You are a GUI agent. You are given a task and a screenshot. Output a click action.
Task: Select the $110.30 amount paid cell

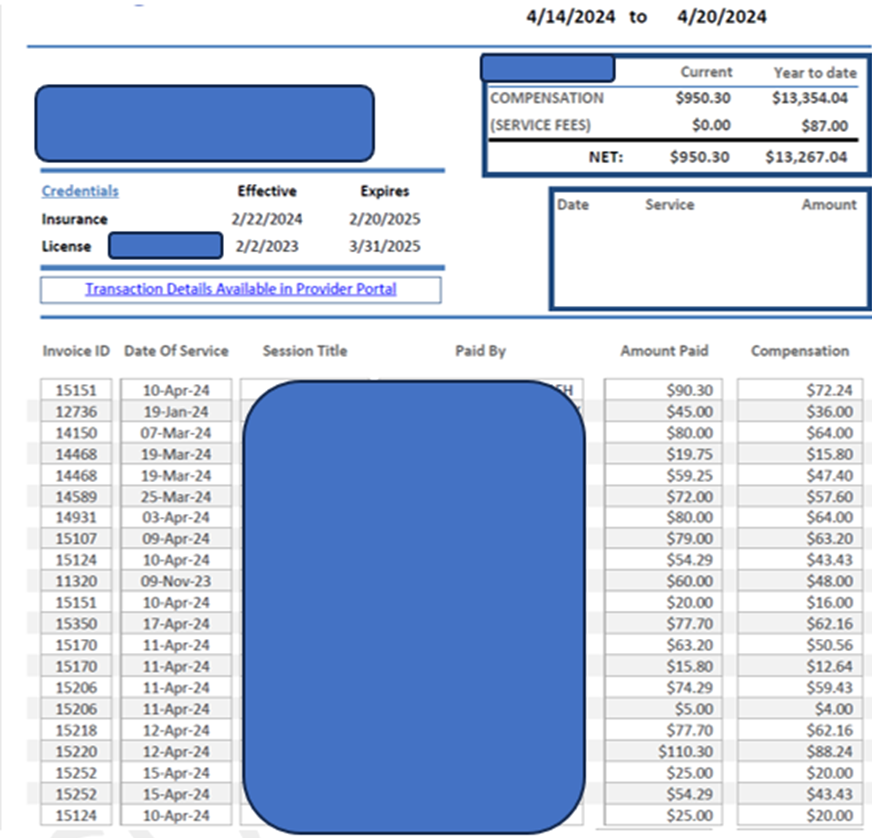click(x=664, y=751)
